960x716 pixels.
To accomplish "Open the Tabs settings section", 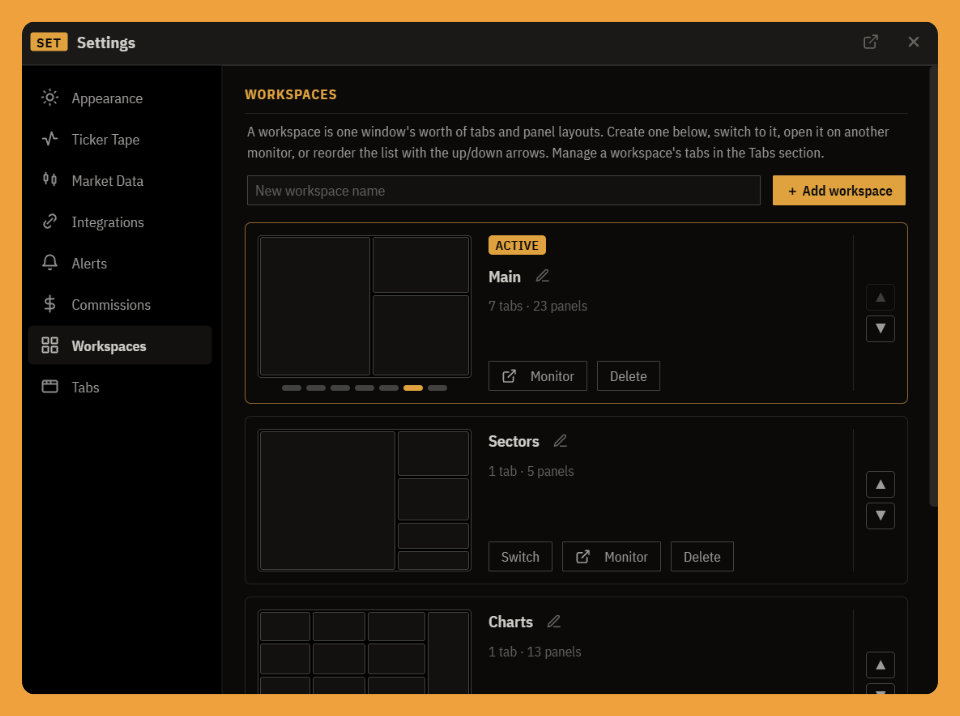I will pyautogui.click(x=120, y=387).
